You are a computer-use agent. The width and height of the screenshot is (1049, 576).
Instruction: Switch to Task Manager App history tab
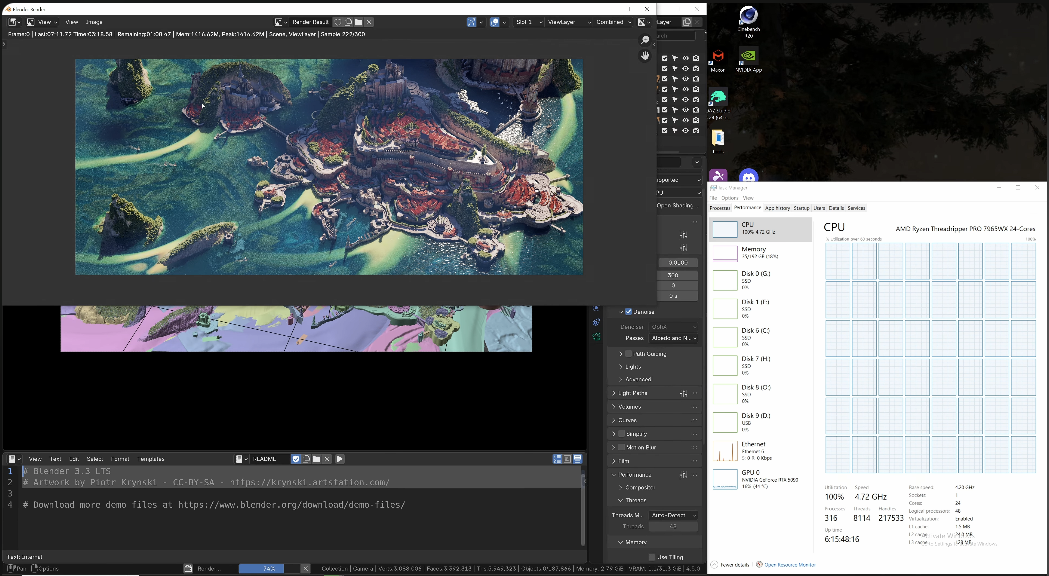click(777, 208)
